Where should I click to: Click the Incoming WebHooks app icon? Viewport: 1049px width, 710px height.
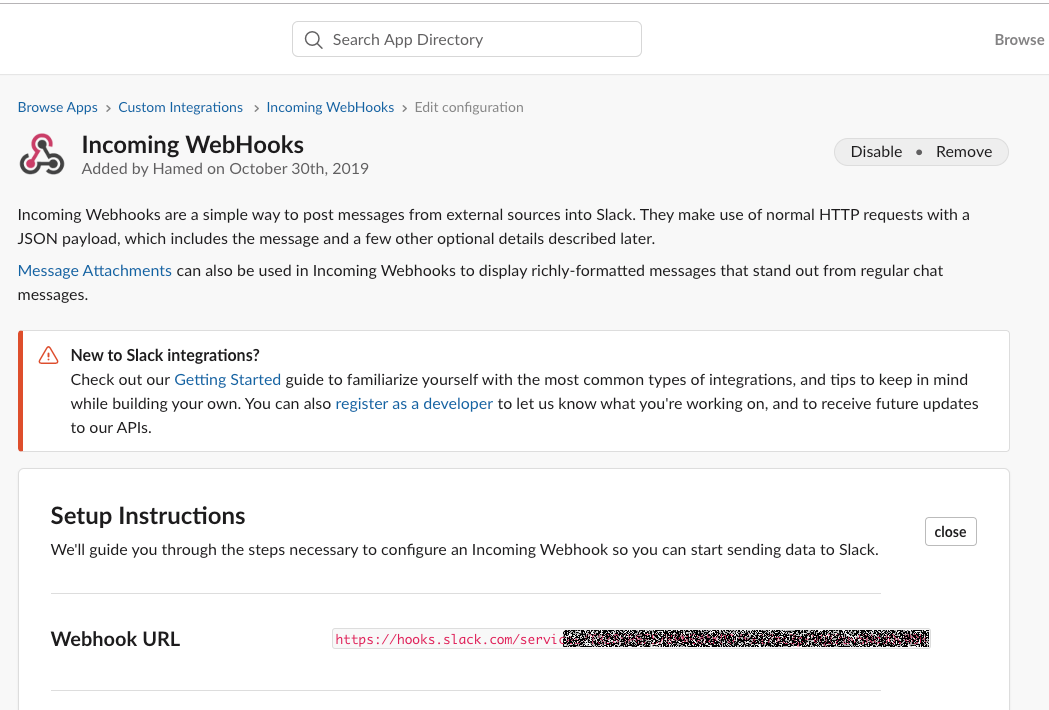pos(41,153)
